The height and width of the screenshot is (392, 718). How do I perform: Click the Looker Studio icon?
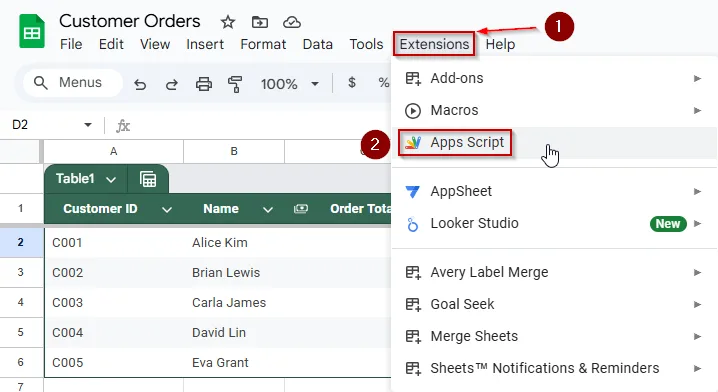point(413,224)
